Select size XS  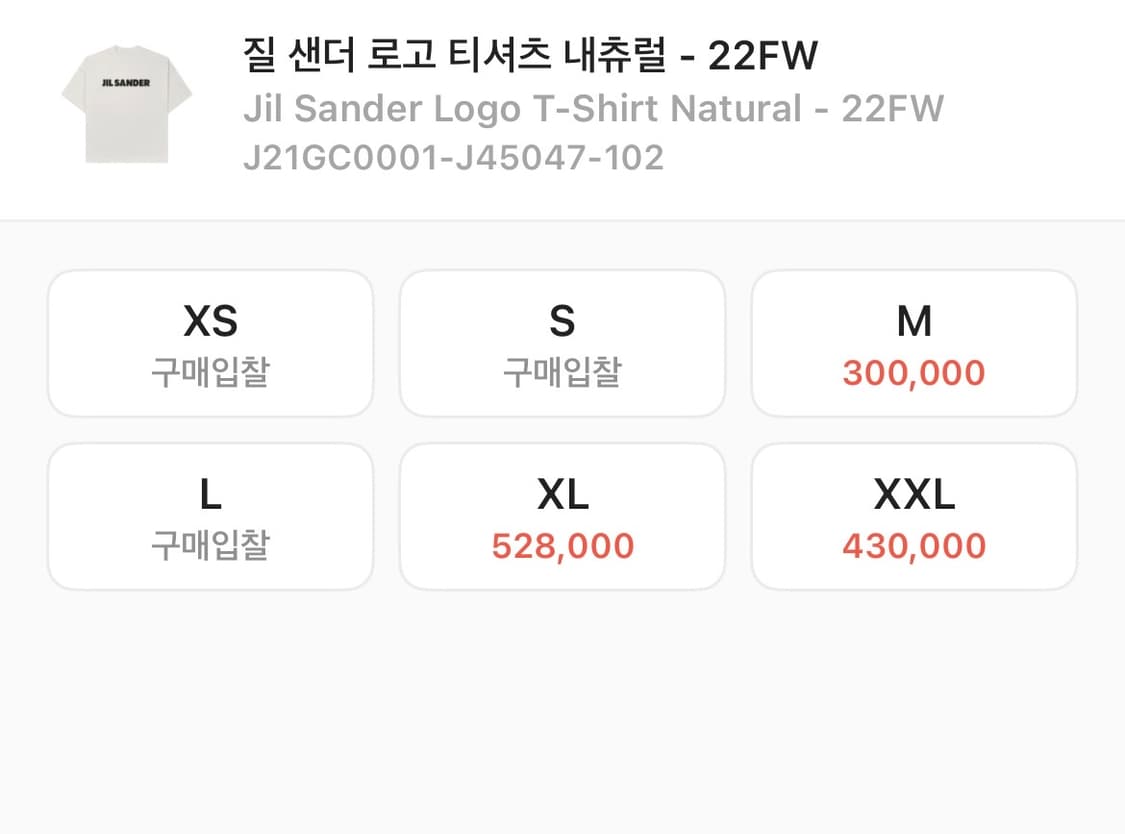tap(210, 342)
